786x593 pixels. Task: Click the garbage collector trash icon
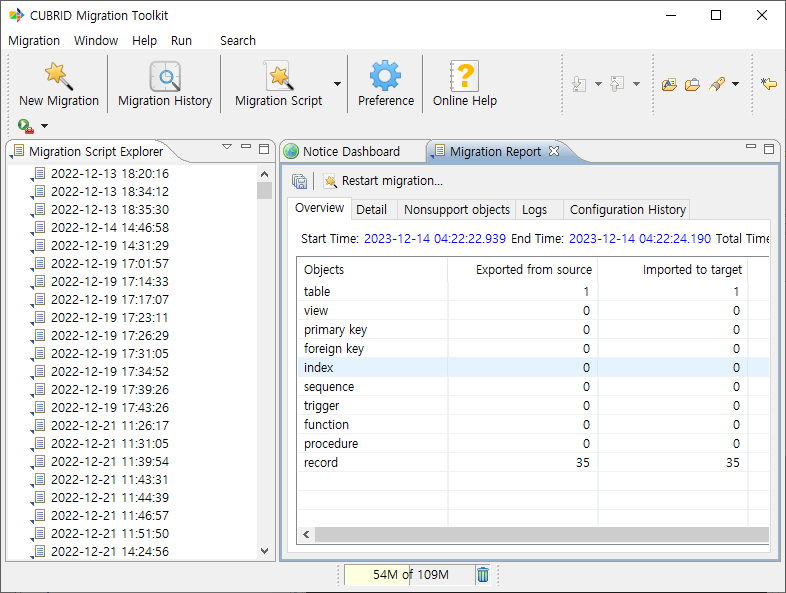point(483,574)
